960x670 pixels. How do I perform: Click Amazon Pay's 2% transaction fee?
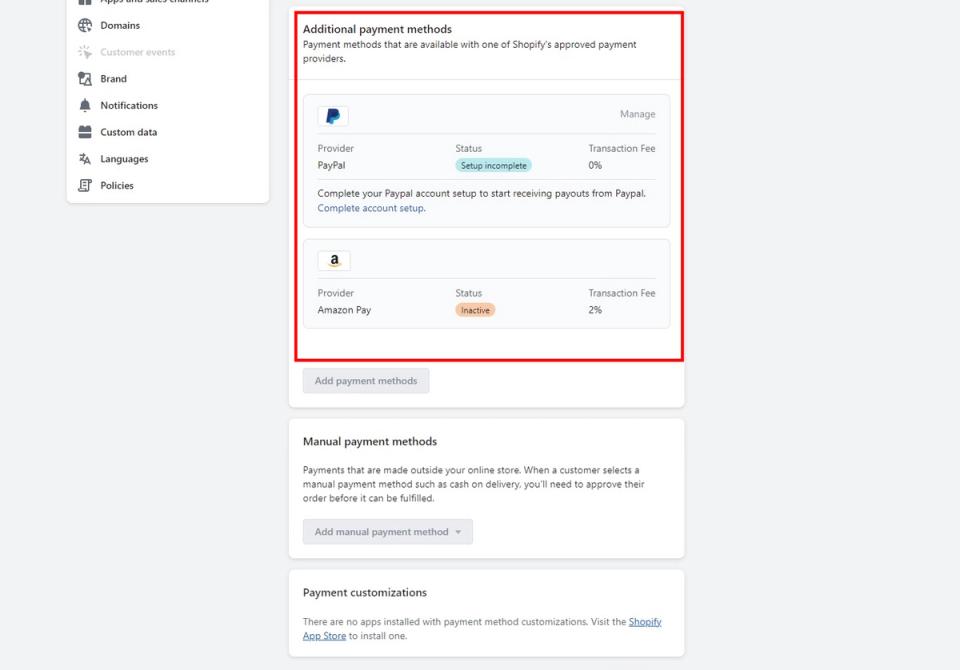(595, 310)
